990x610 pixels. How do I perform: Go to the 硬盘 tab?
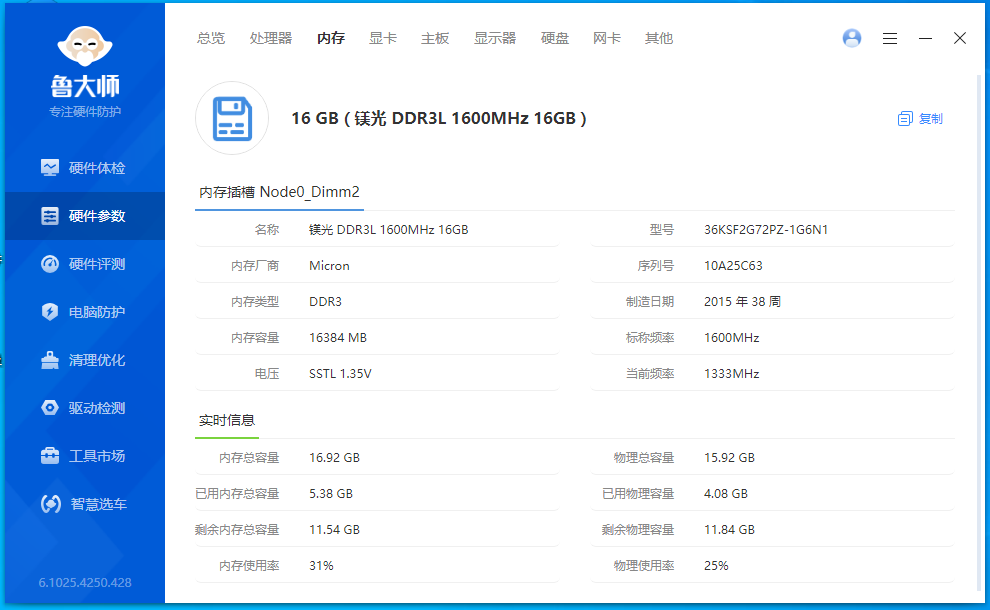[x=555, y=38]
